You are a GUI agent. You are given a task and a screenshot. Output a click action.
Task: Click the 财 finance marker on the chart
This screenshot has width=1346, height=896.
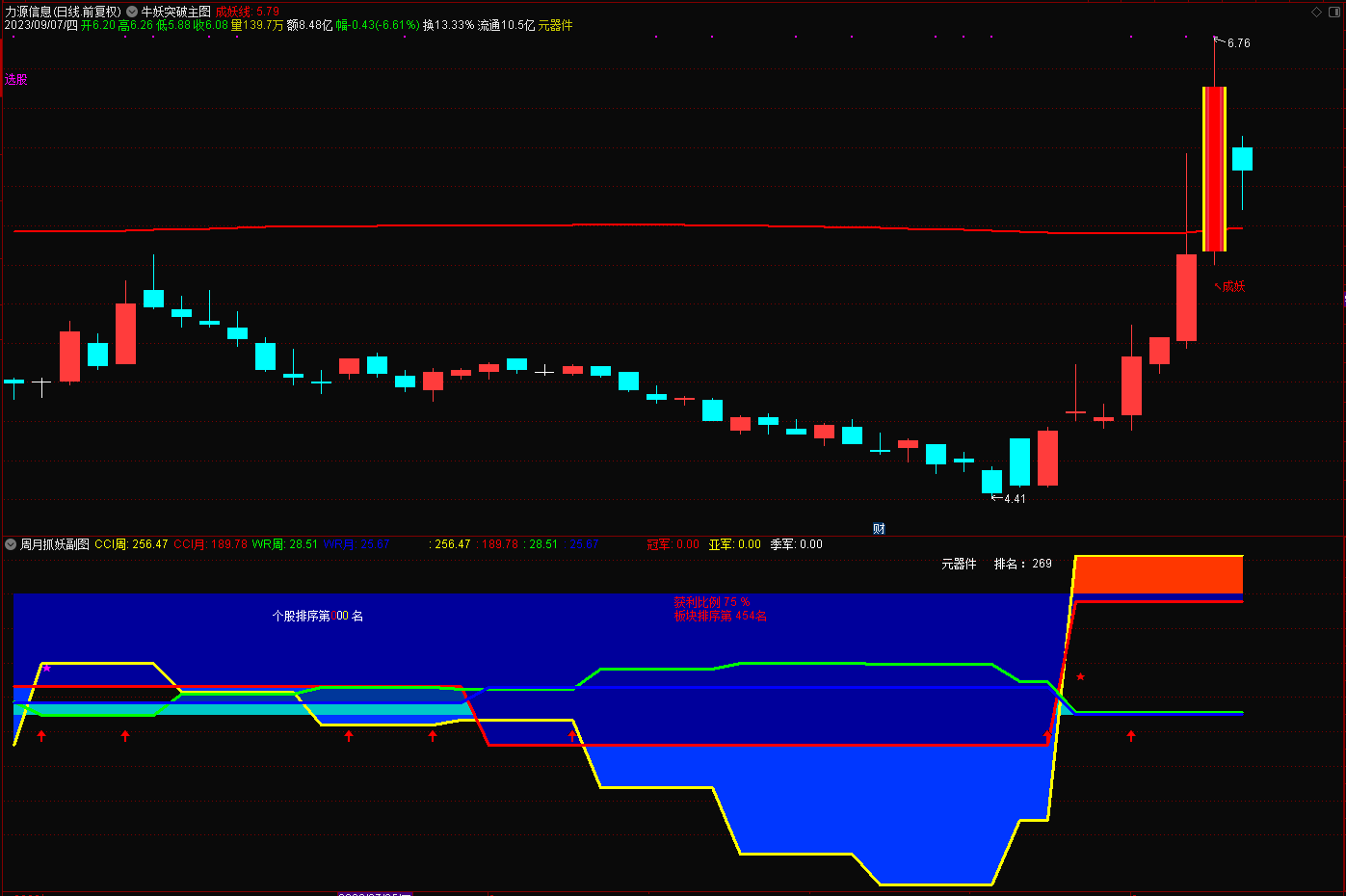[x=879, y=528]
